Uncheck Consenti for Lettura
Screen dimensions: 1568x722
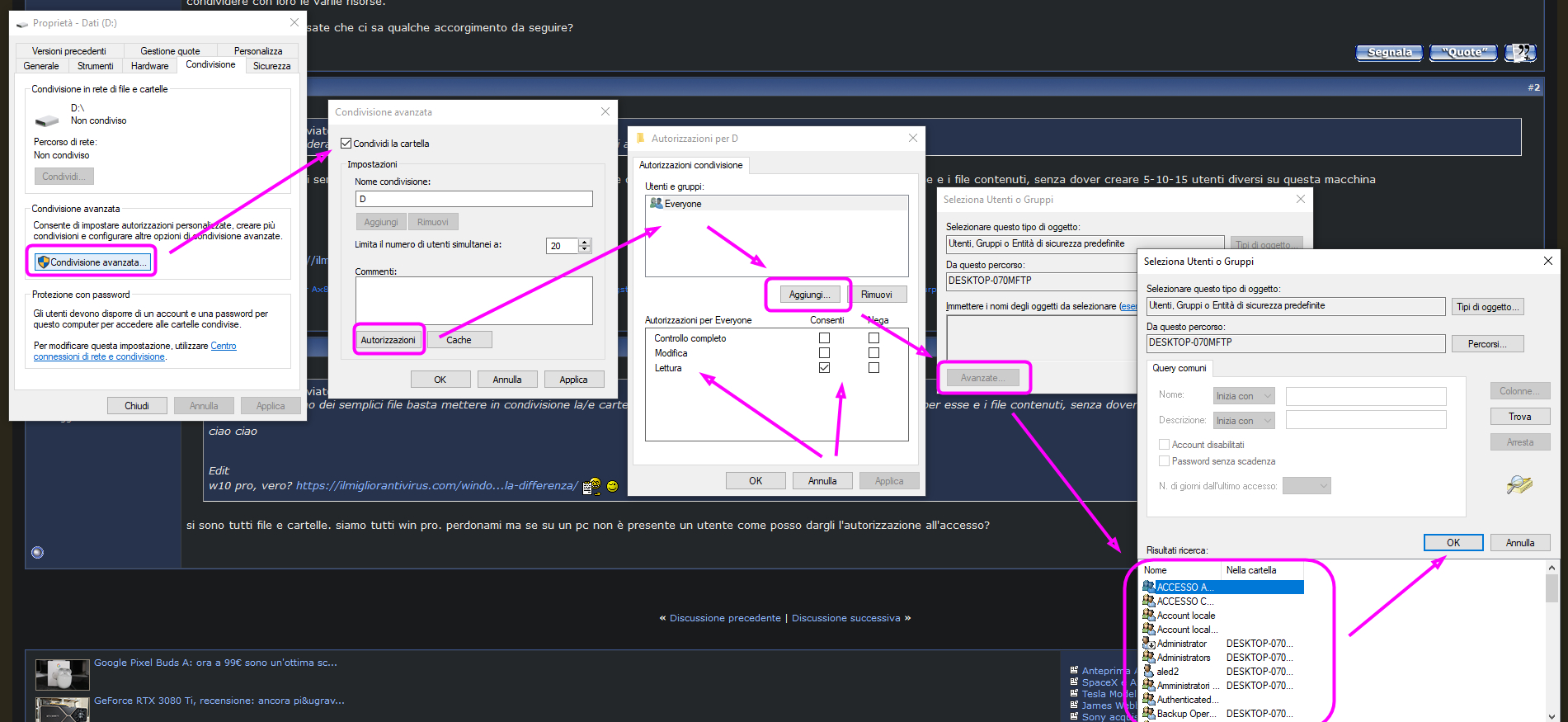[824, 368]
